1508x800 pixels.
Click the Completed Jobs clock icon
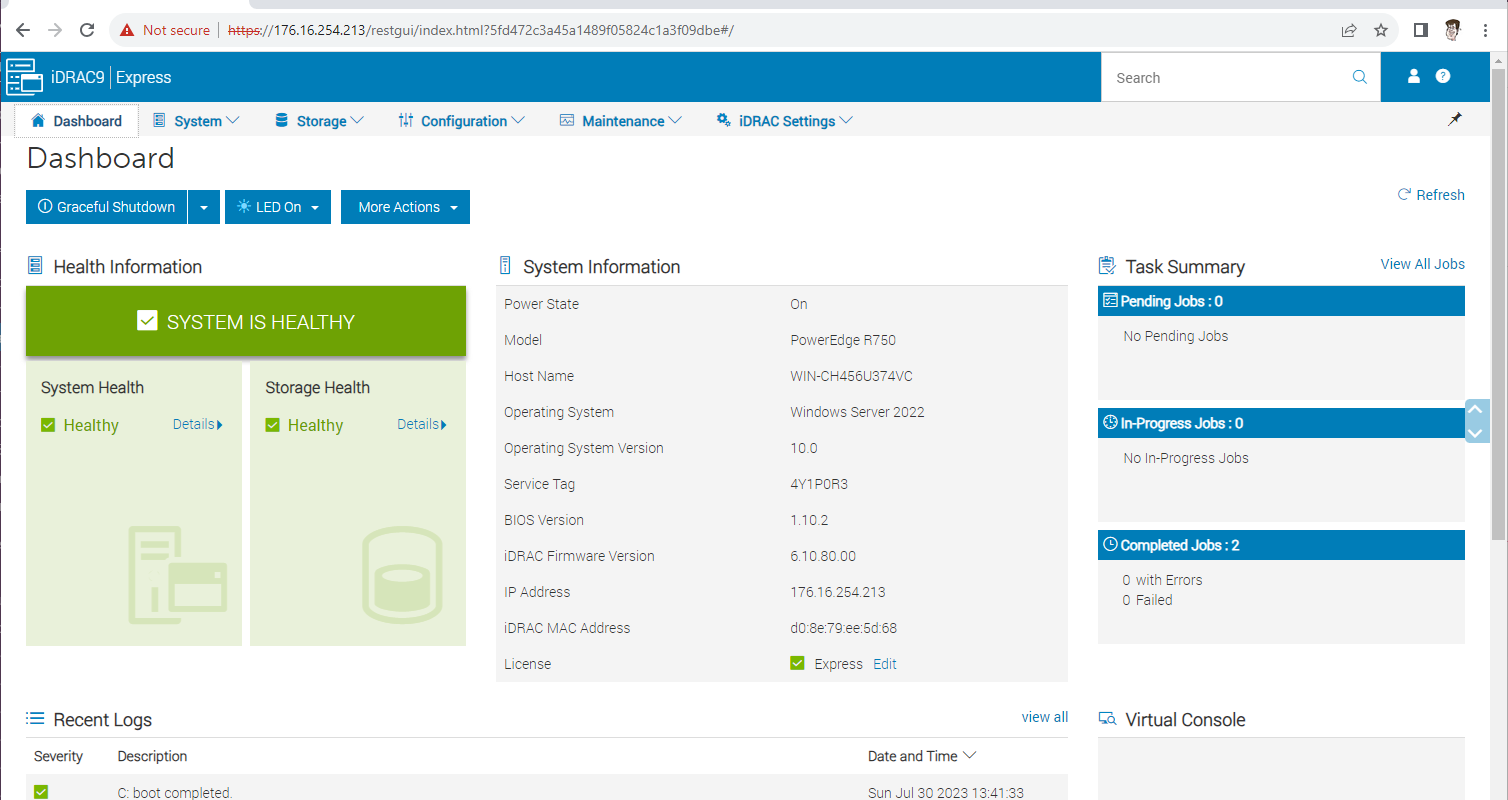point(1109,544)
